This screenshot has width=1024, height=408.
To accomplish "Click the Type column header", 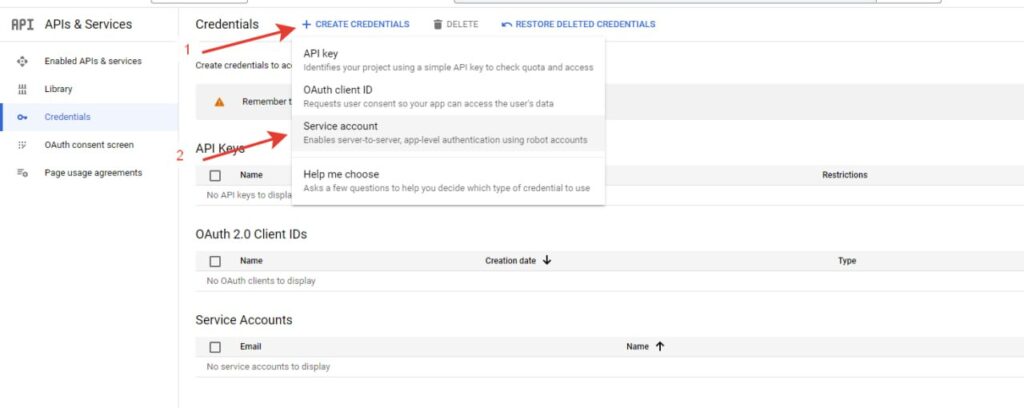I will (x=846, y=260).
